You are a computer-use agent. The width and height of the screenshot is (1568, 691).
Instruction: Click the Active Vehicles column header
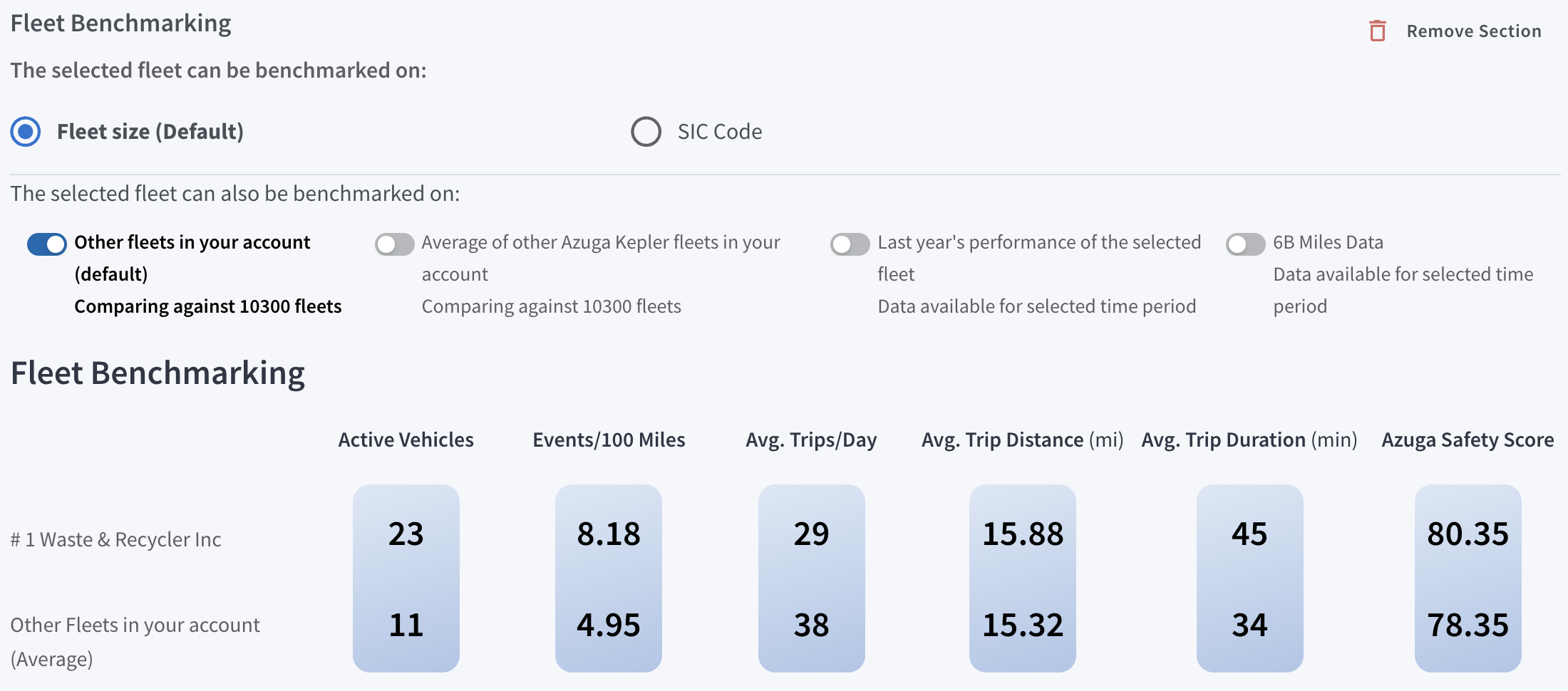pyautogui.click(x=406, y=440)
